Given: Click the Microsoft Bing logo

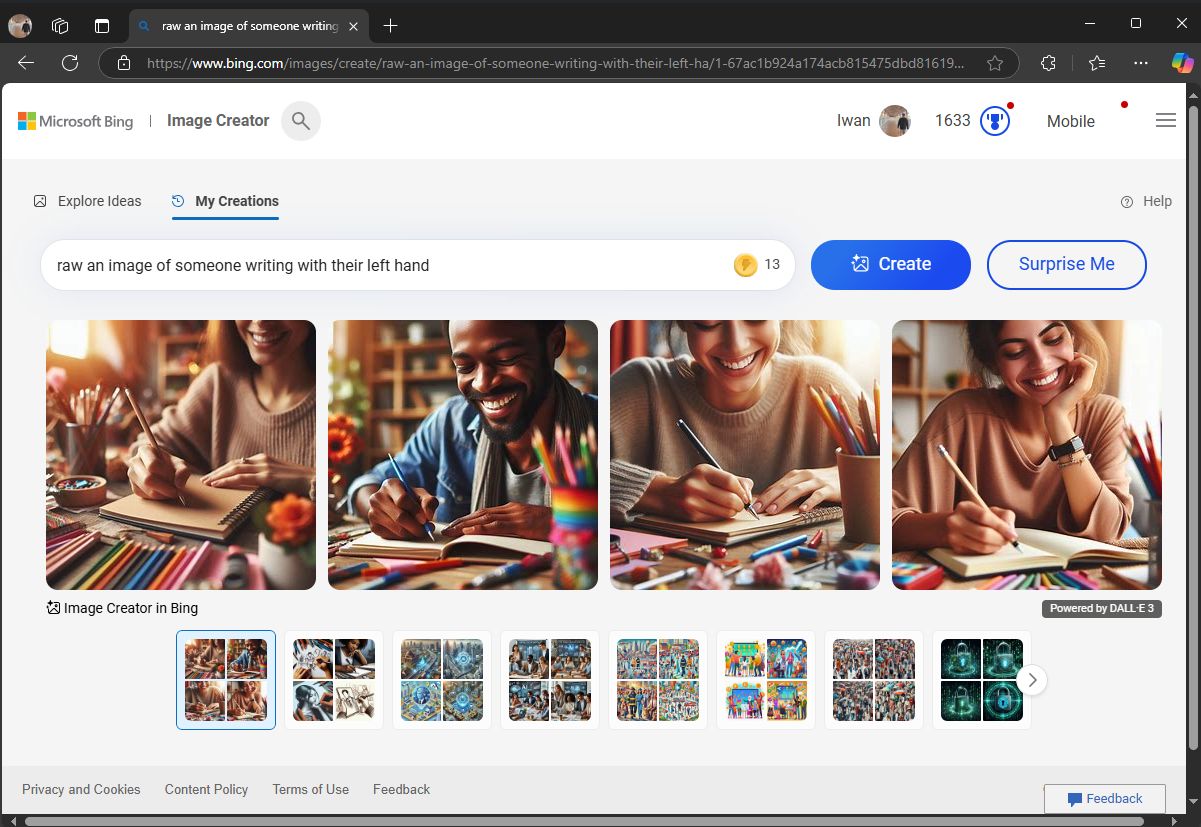Looking at the screenshot, I should coord(76,121).
